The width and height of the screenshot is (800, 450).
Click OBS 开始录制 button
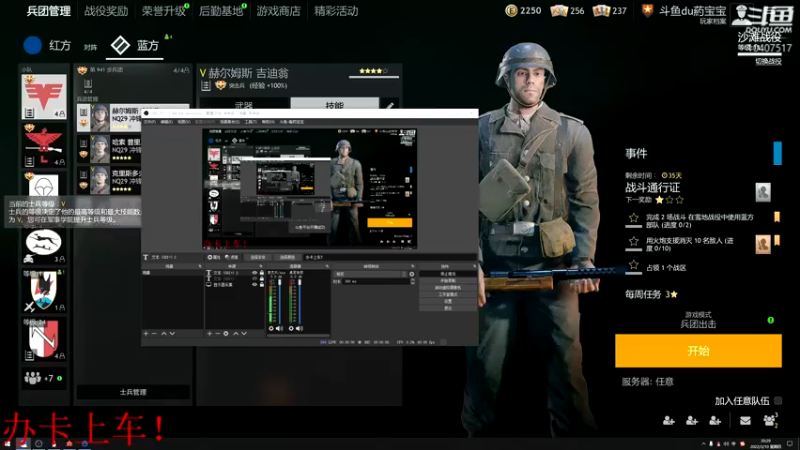click(448, 281)
